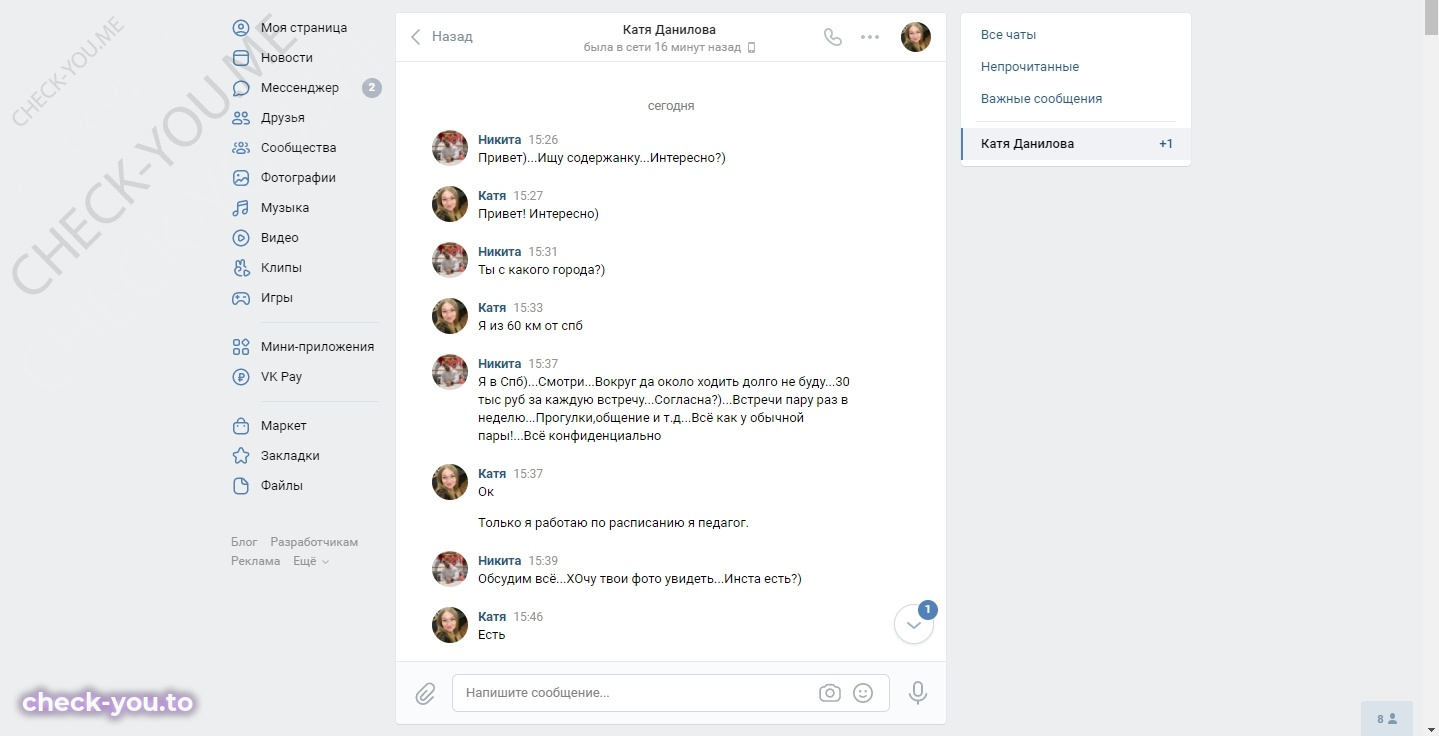The image size is (1439, 736).
Task: Click Никита's avatar beside 15:39 message
Action: (x=450, y=569)
